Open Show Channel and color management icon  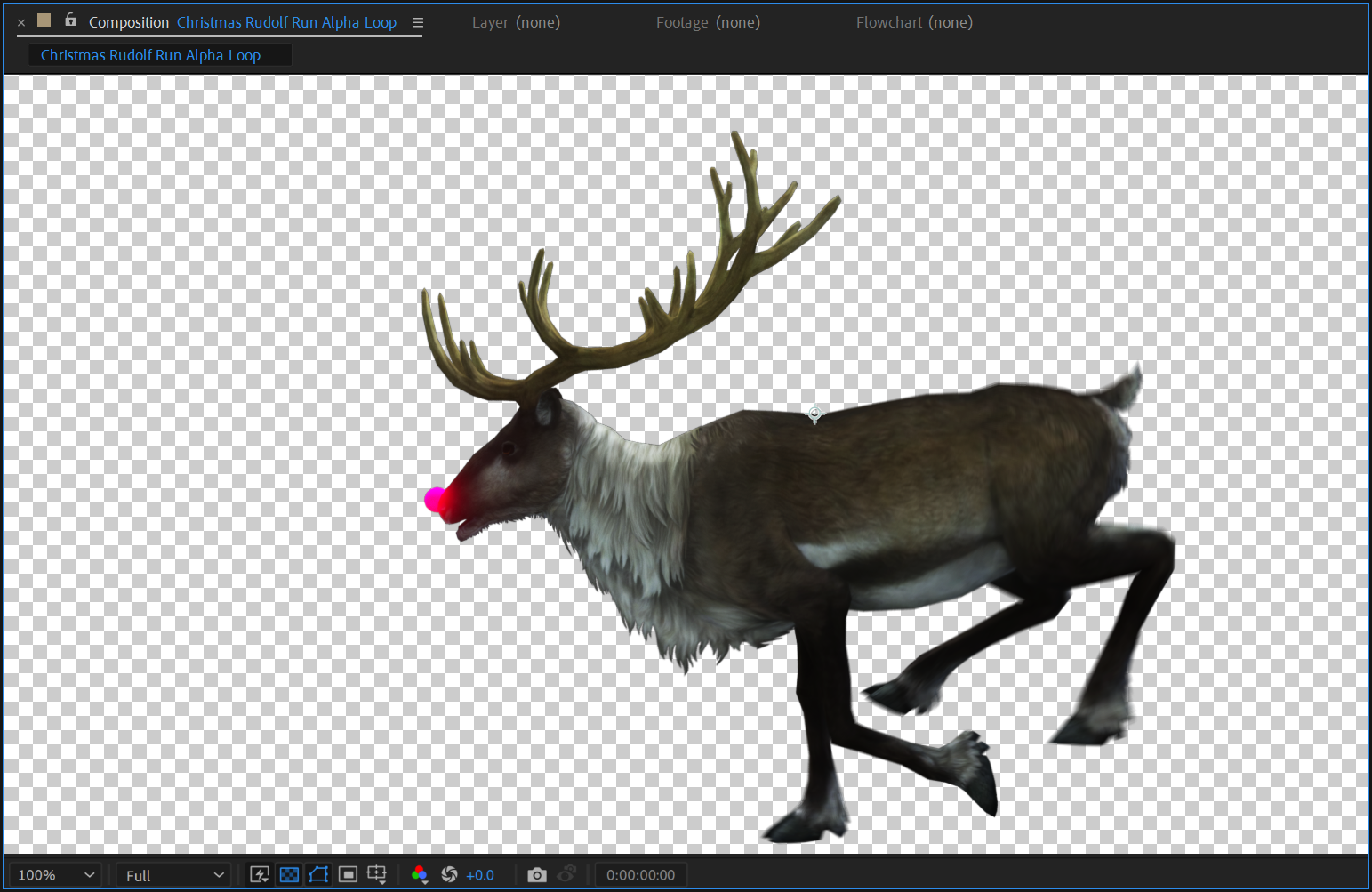420,875
